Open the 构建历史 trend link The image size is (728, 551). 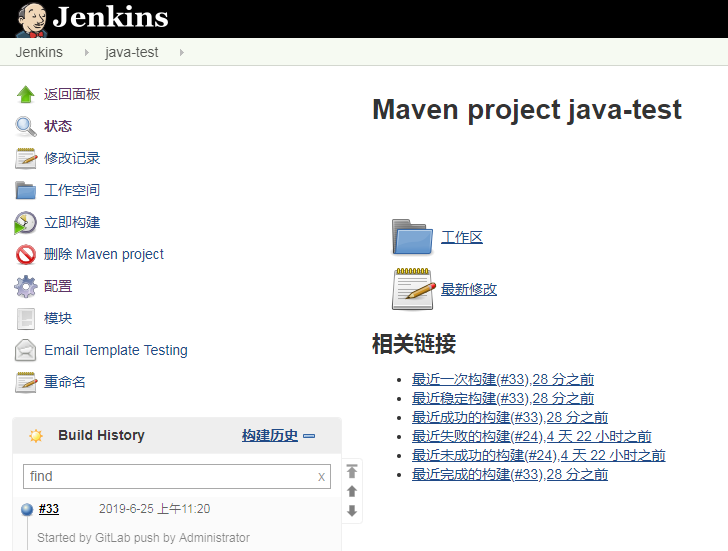(x=270, y=435)
